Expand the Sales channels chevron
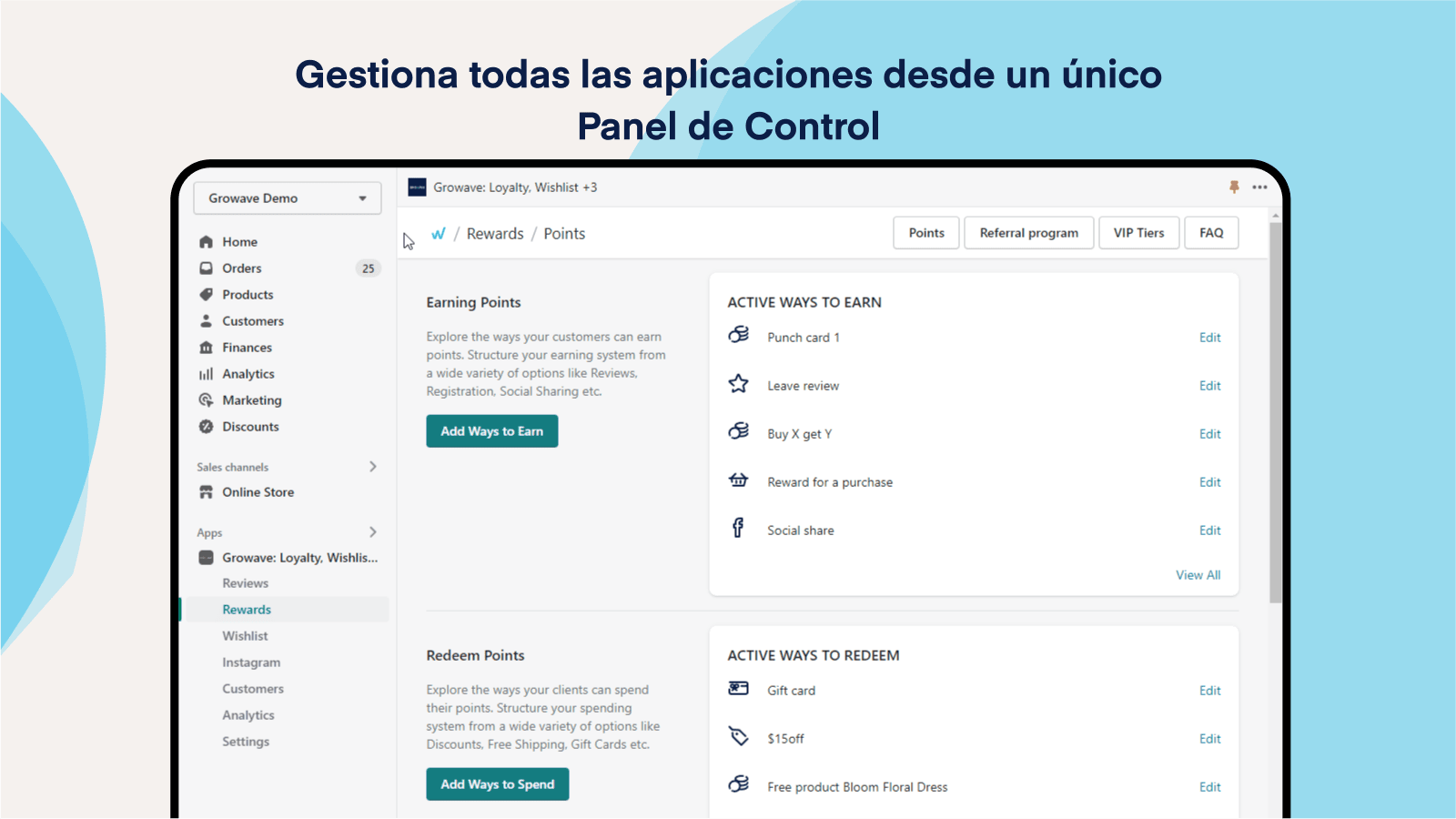 373,467
